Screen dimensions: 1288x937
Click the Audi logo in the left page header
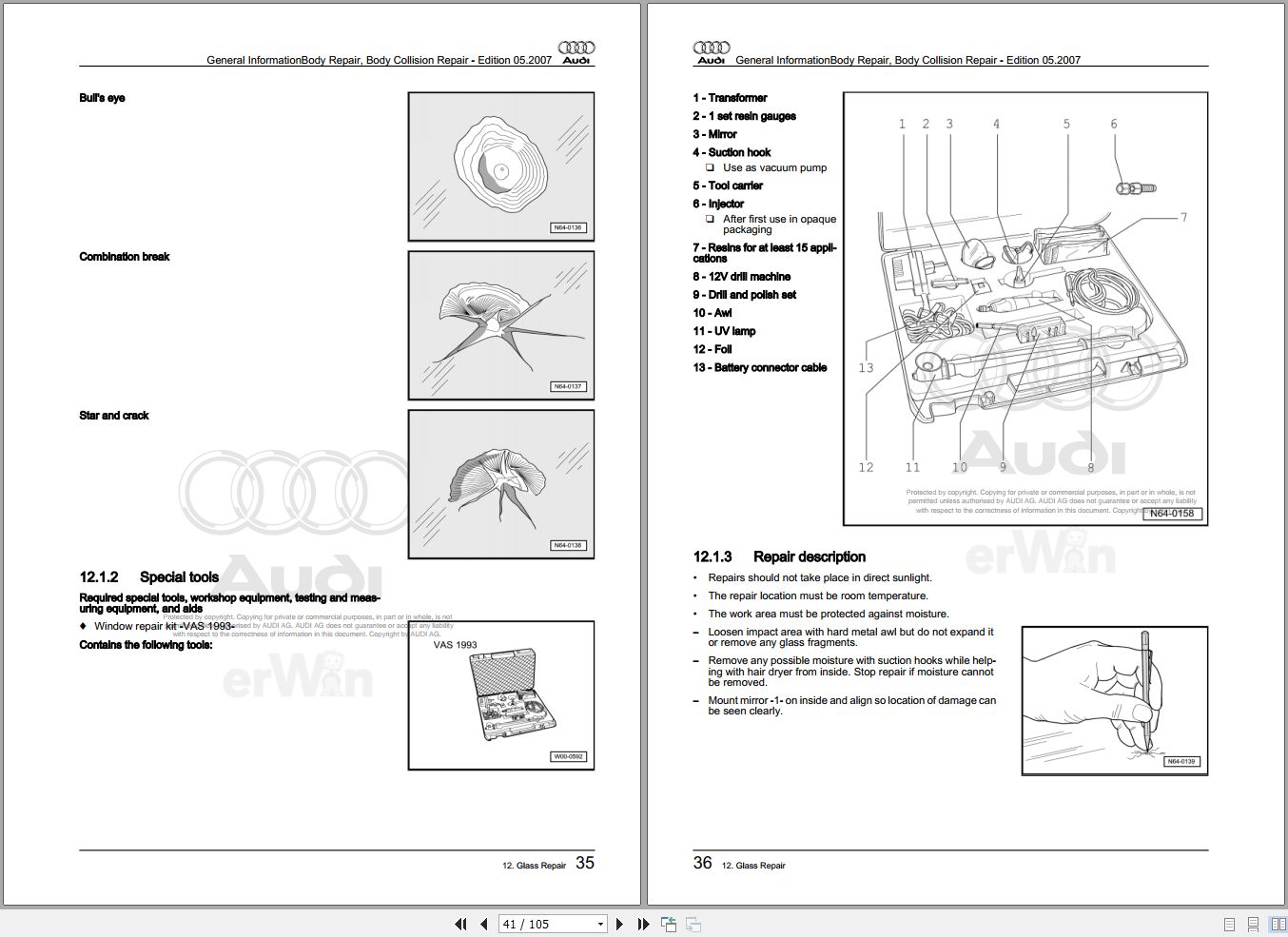pos(576,52)
